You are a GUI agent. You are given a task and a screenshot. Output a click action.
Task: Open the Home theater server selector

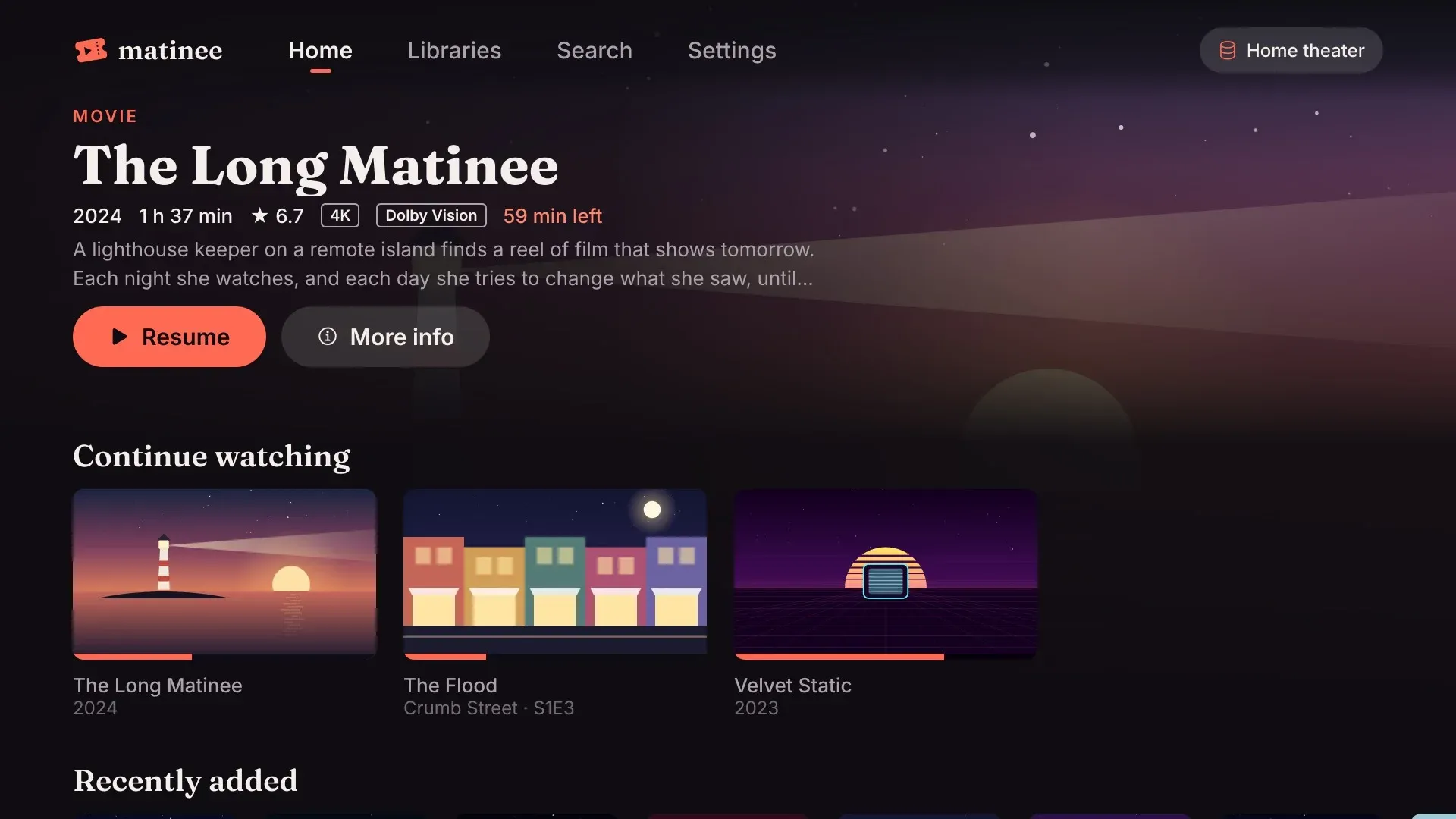click(1291, 51)
